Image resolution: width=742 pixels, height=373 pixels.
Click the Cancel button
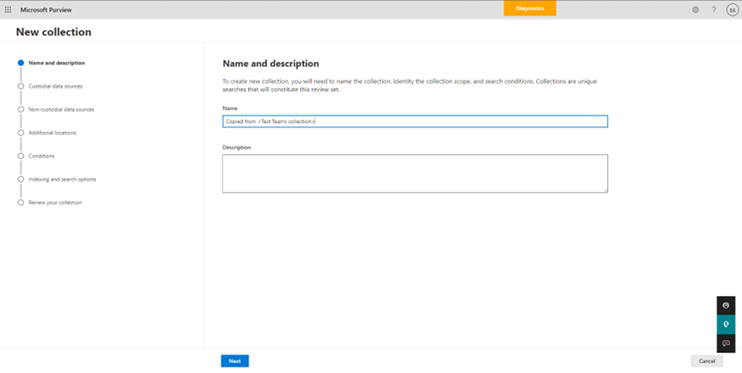(707, 361)
